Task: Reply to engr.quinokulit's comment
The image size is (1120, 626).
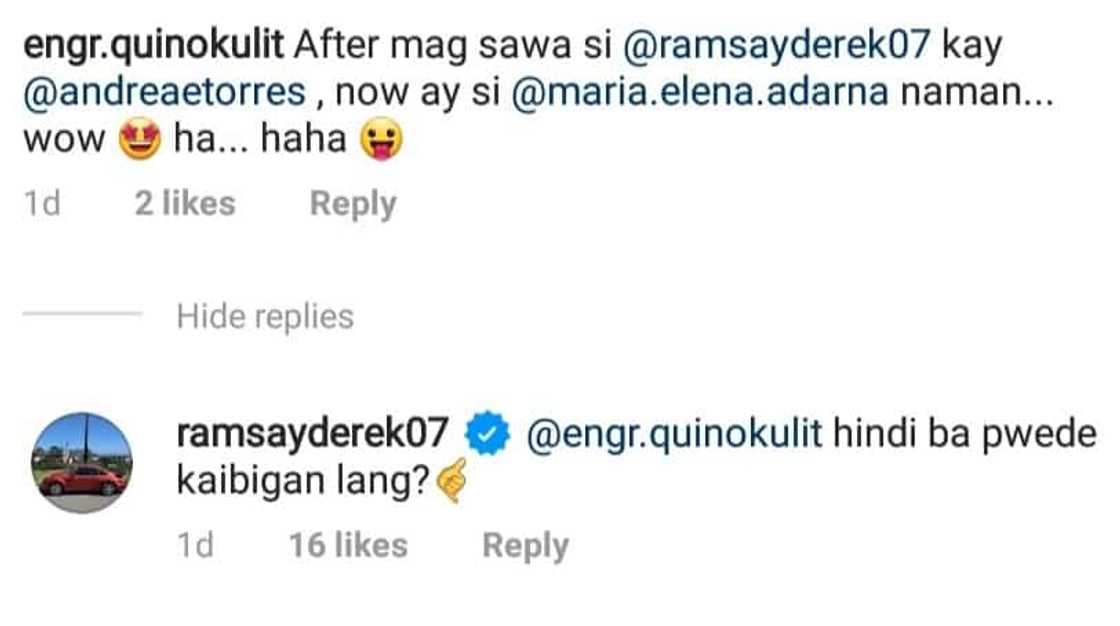Action: (x=353, y=205)
